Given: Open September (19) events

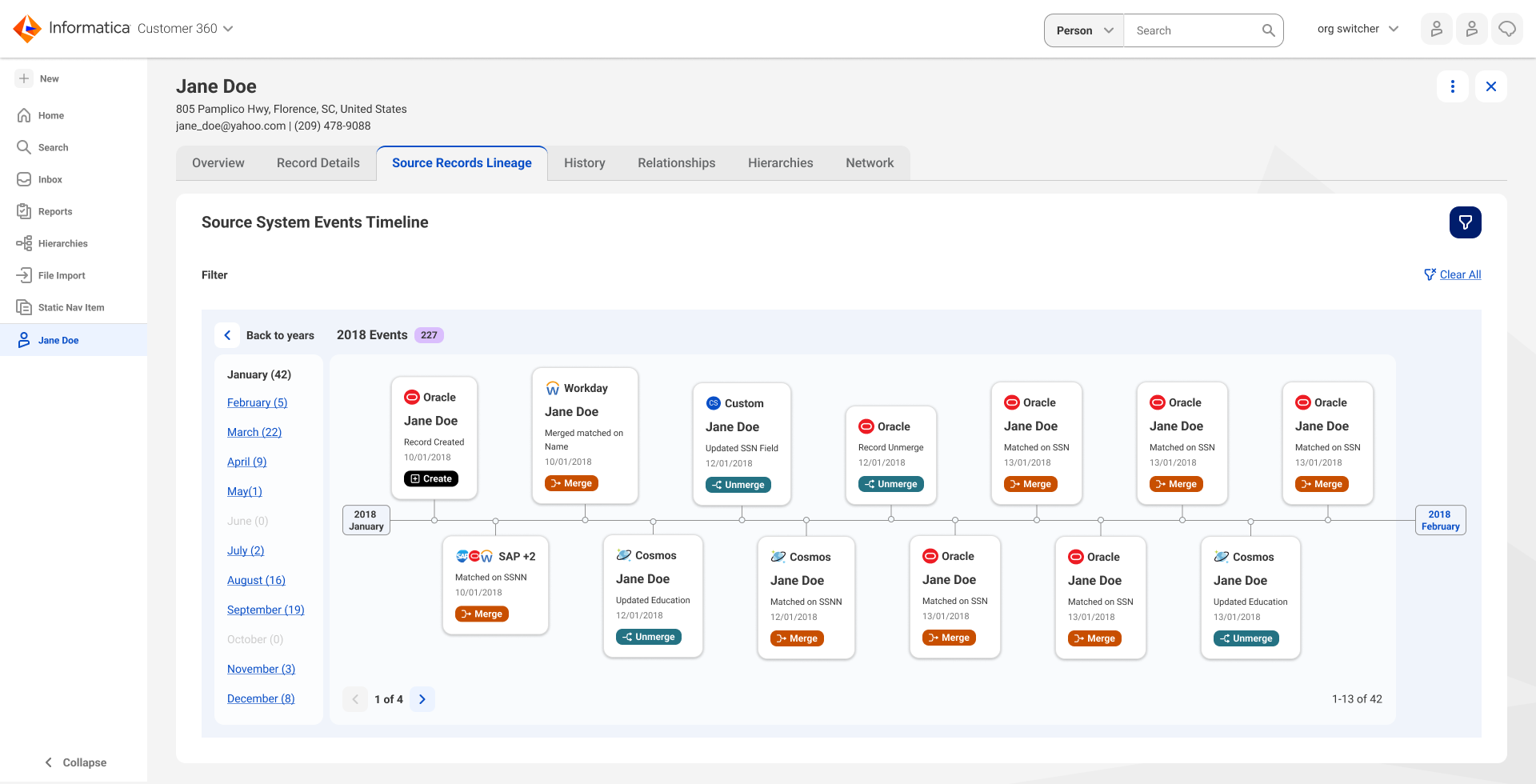Looking at the screenshot, I should pyautogui.click(x=266, y=610).
